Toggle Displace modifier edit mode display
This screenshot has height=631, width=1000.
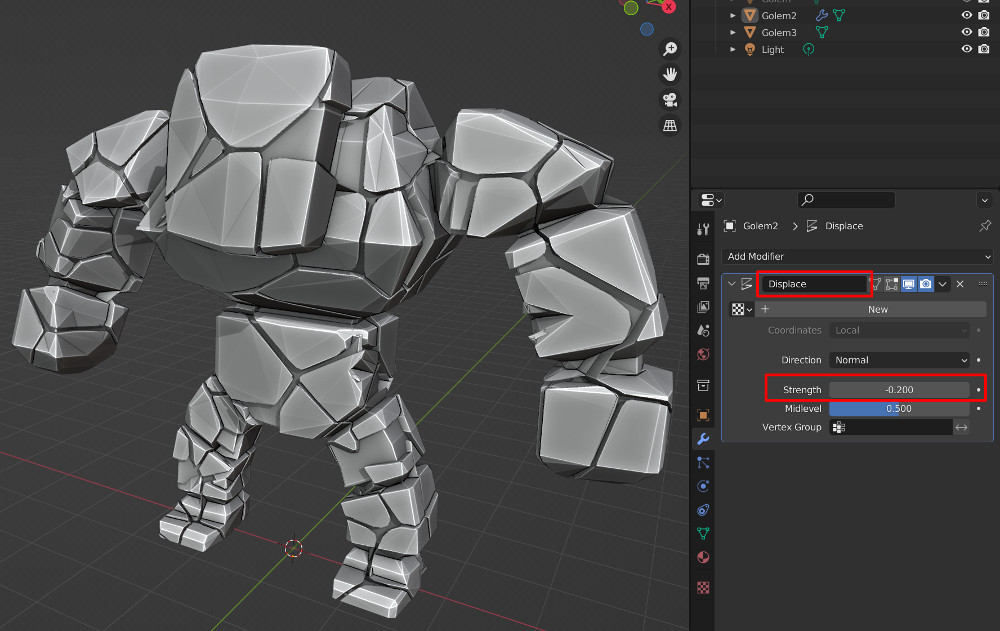pyautogui.click(x=892, y=284)
